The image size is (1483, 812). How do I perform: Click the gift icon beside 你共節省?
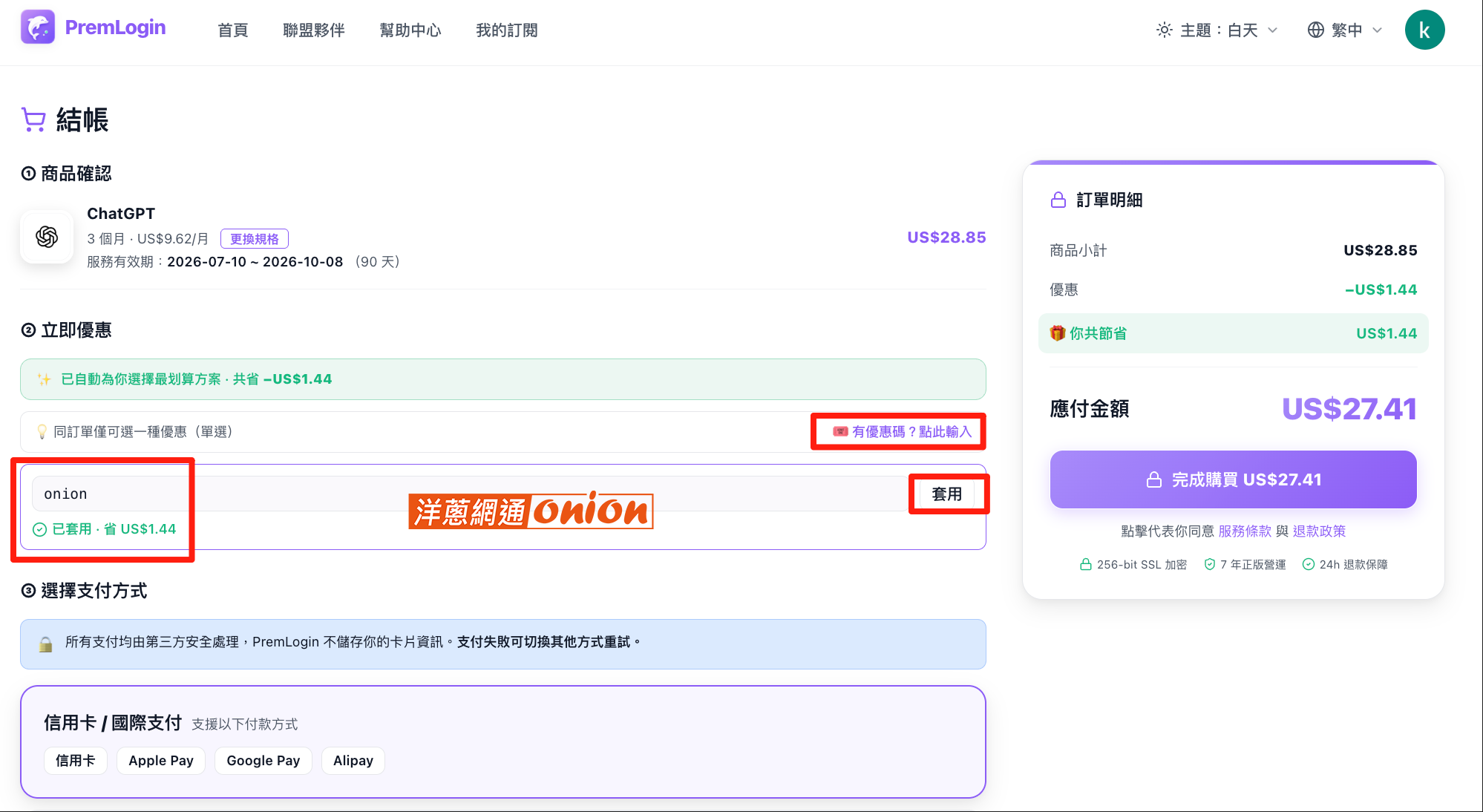click(1058, 333)
